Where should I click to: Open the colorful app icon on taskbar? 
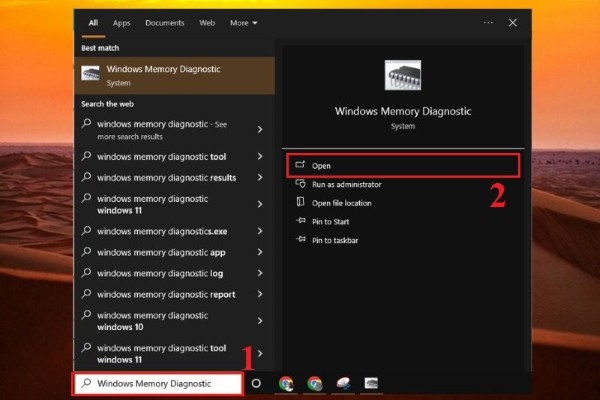click(343, 383)
